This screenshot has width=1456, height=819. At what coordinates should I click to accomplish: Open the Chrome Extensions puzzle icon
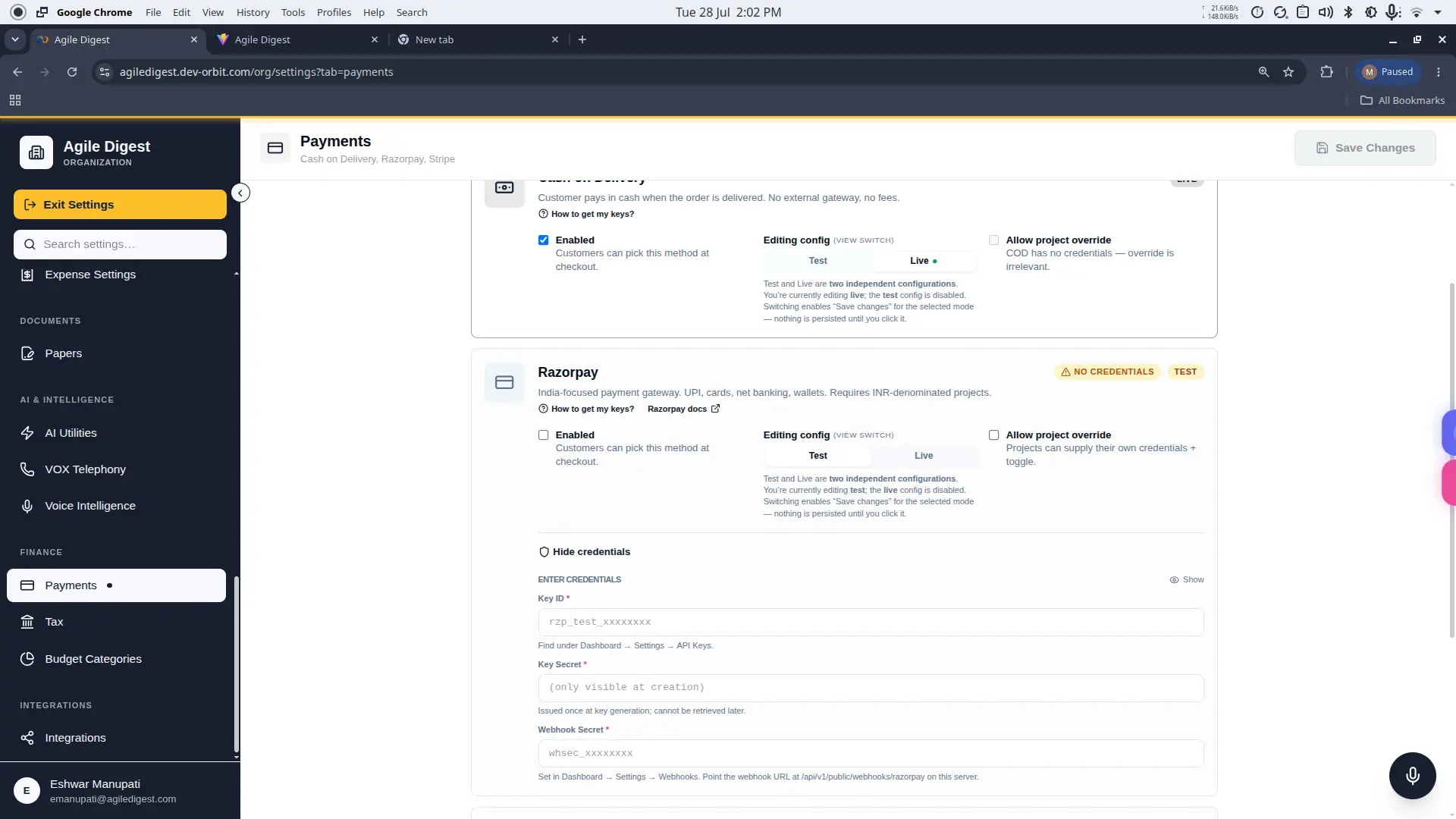(x=1326, y=72)
